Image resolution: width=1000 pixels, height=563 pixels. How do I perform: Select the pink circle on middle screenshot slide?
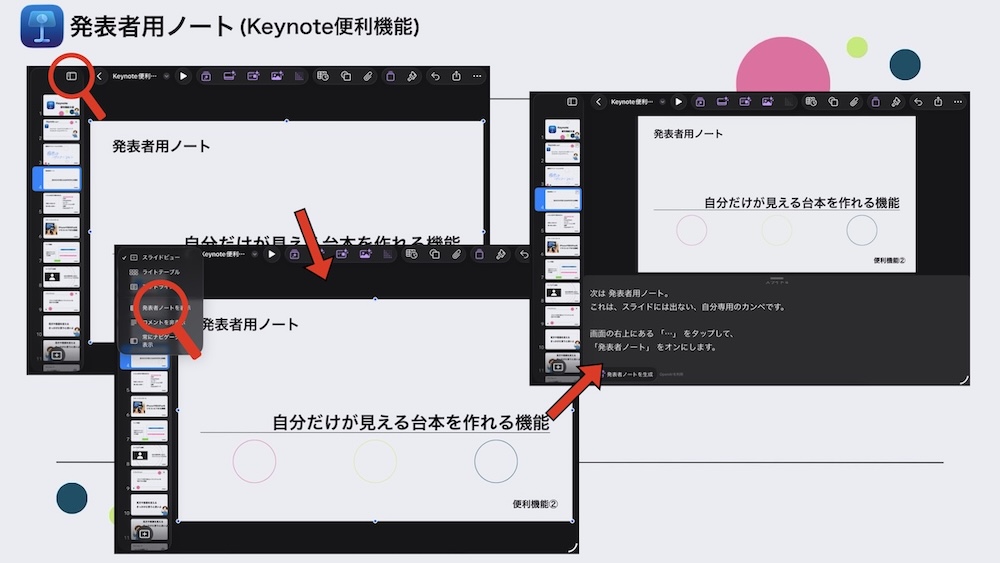pos(254,461)
